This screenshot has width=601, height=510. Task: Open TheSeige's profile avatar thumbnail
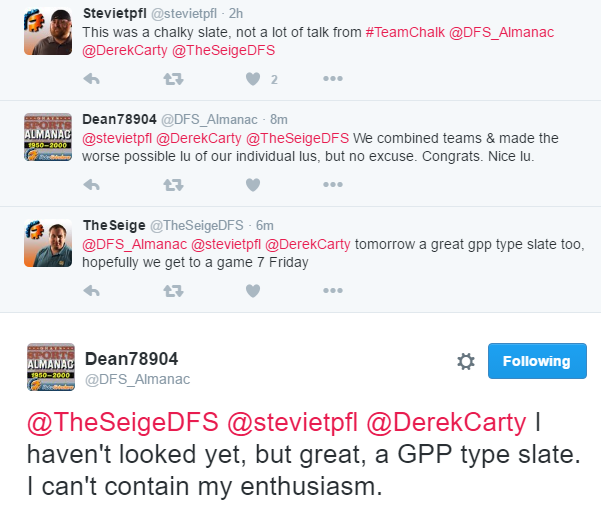[x=48, y=243]
